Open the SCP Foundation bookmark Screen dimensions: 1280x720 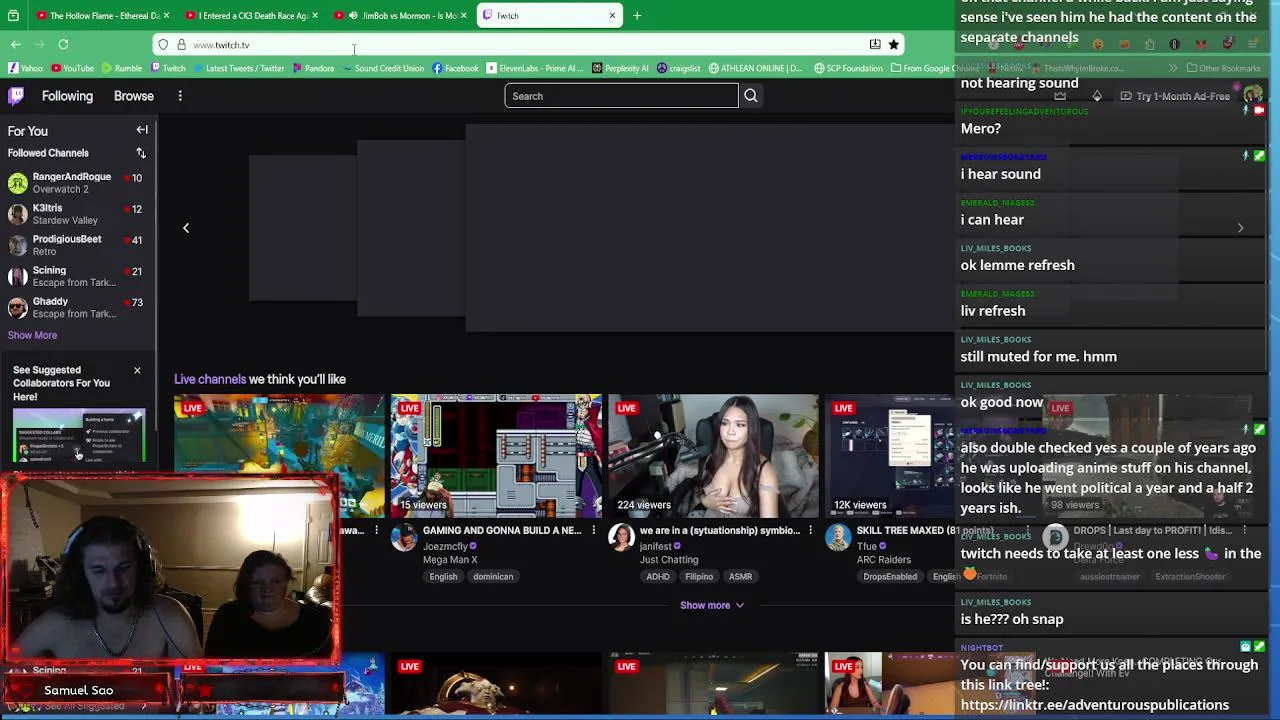click(848, 68)
